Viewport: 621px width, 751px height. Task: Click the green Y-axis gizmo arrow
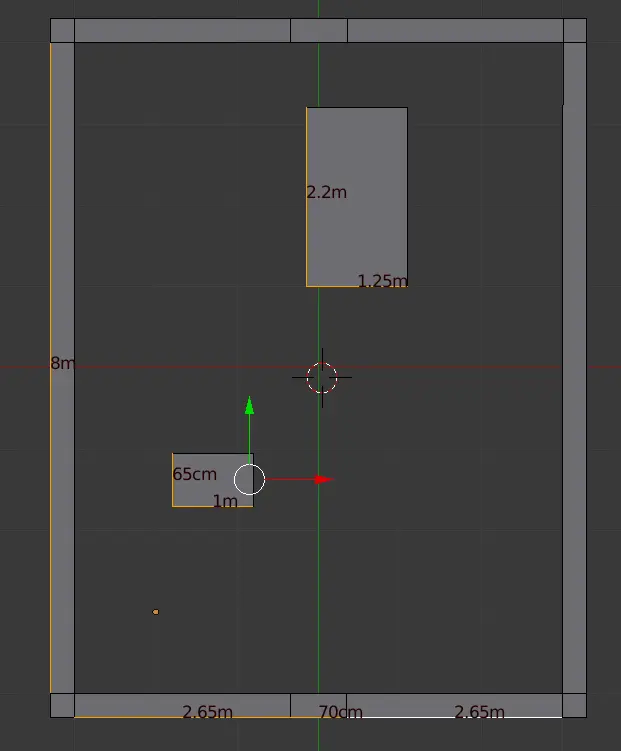tap(249, 405)
